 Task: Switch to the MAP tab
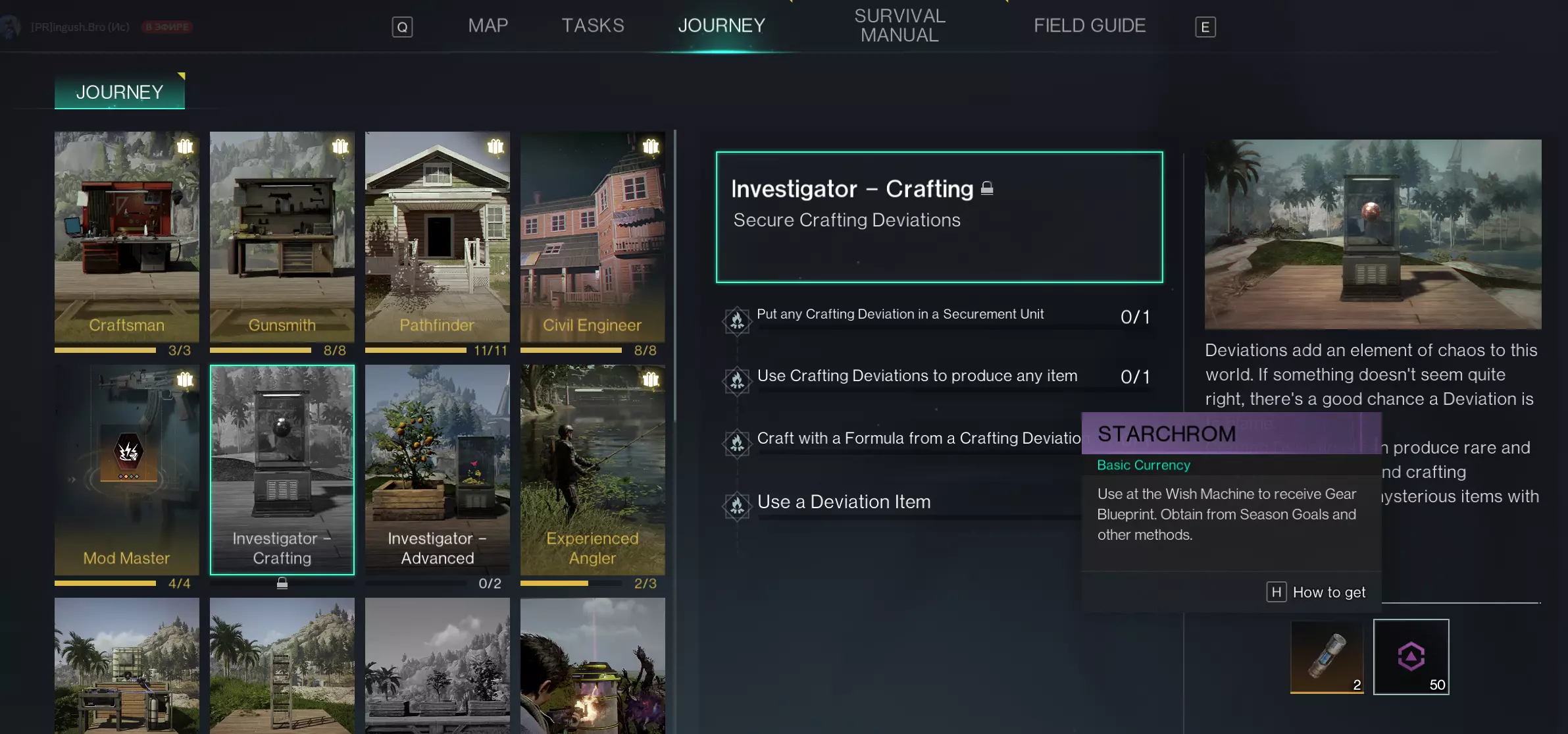[488, 26]
